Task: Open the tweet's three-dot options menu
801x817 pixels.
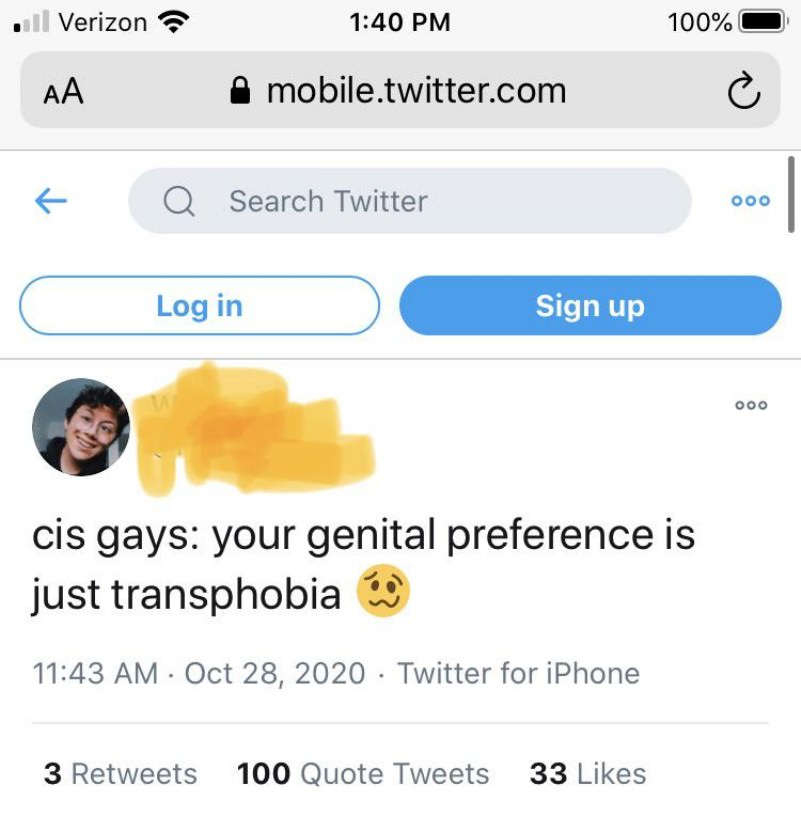Action: pyautogui.click(x=750, y=405)
